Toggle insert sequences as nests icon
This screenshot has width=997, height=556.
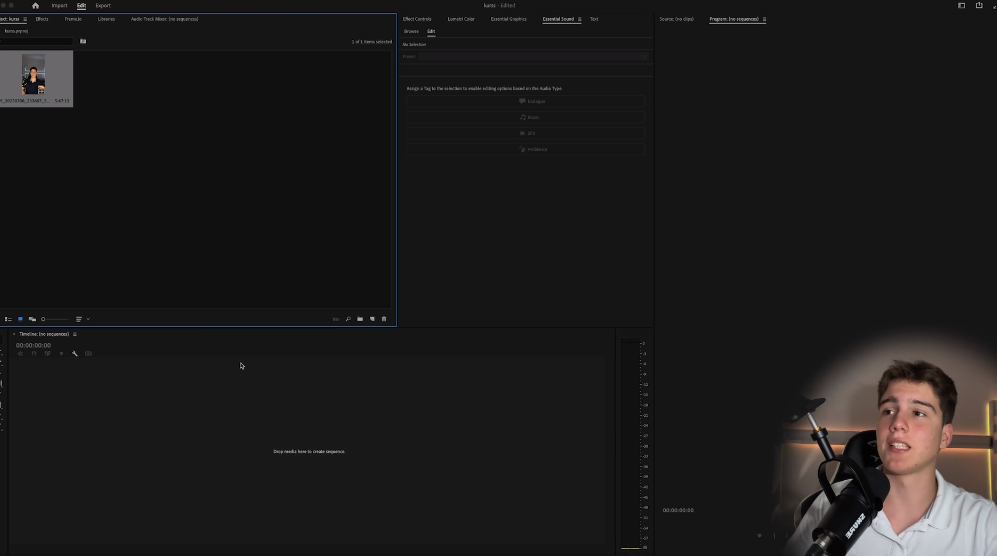[x=20, y=354]
